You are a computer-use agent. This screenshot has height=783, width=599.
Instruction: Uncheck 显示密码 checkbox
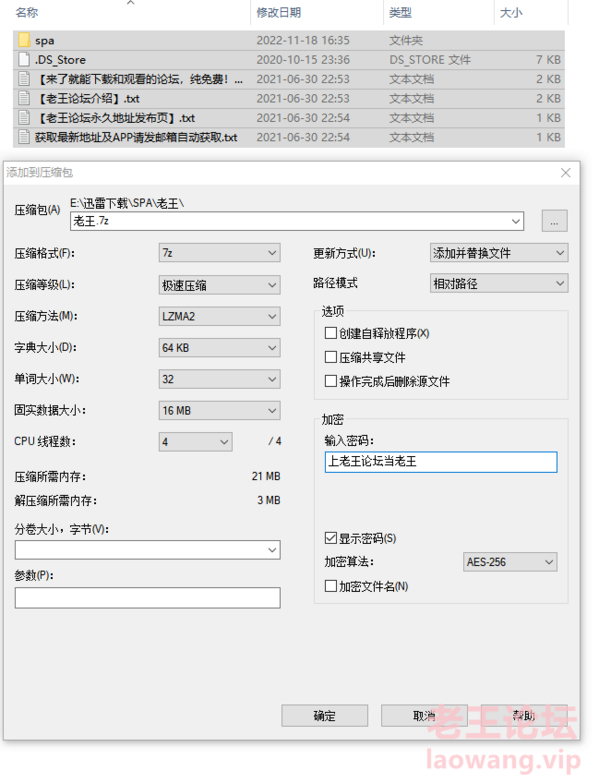pos(330,538)
